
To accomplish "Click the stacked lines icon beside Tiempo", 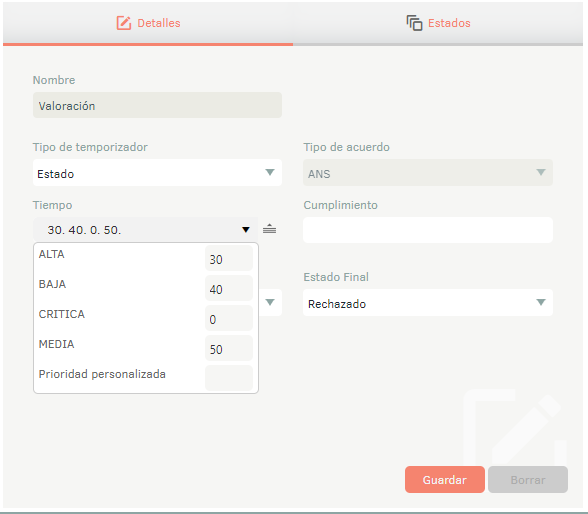I will point(269,229).
